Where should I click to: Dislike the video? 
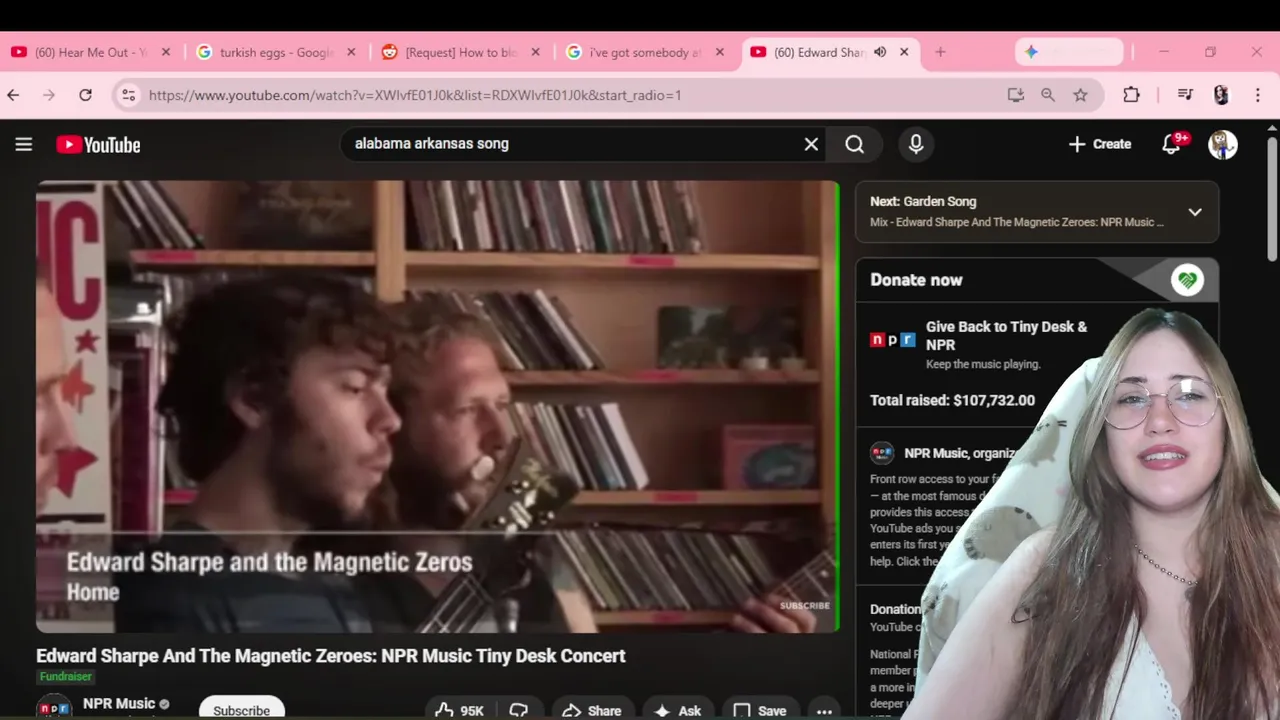pos(519,710)
